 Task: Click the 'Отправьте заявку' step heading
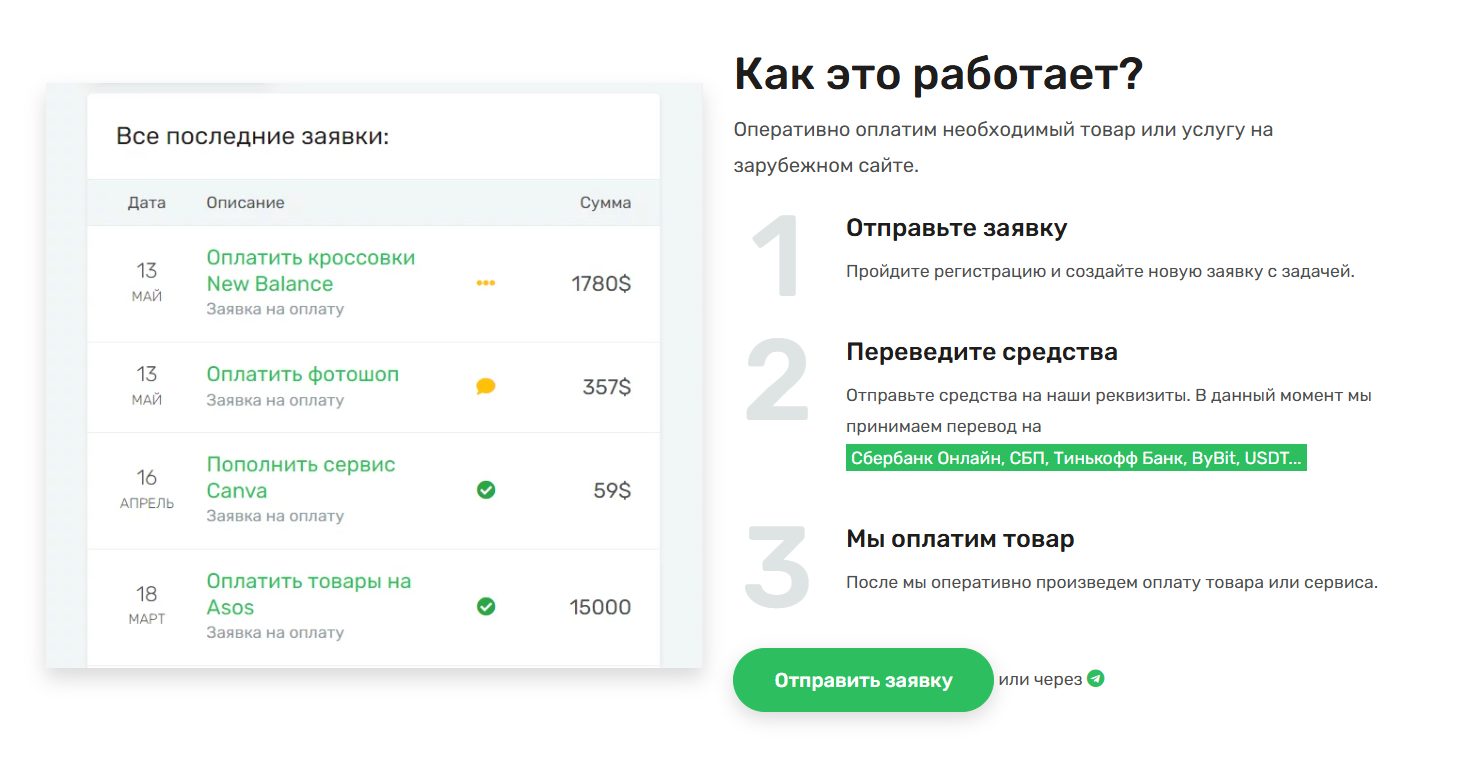(956, 228)
